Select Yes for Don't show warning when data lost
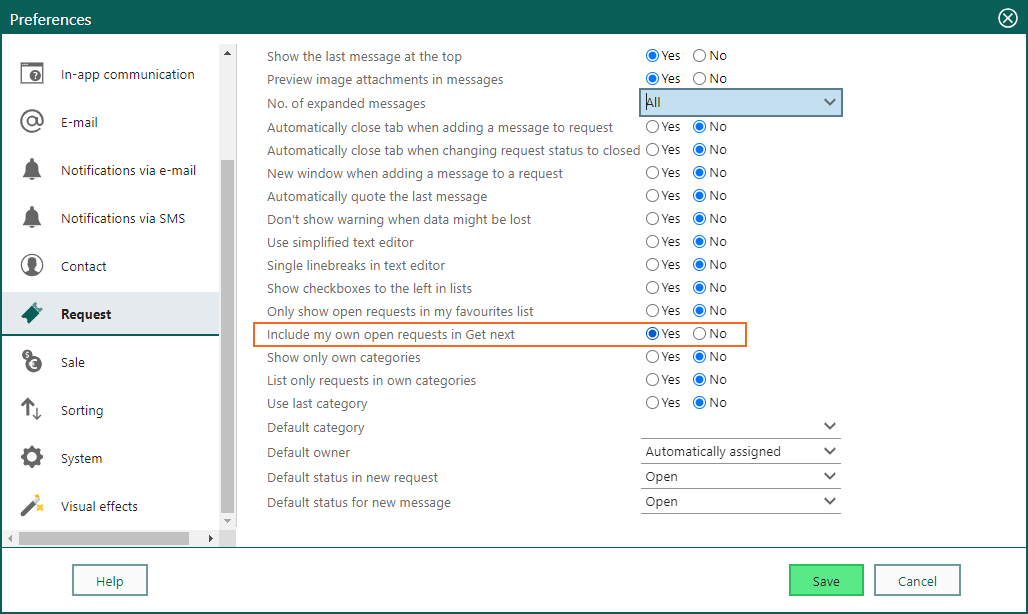1028x614 pixels. point(652,218)
